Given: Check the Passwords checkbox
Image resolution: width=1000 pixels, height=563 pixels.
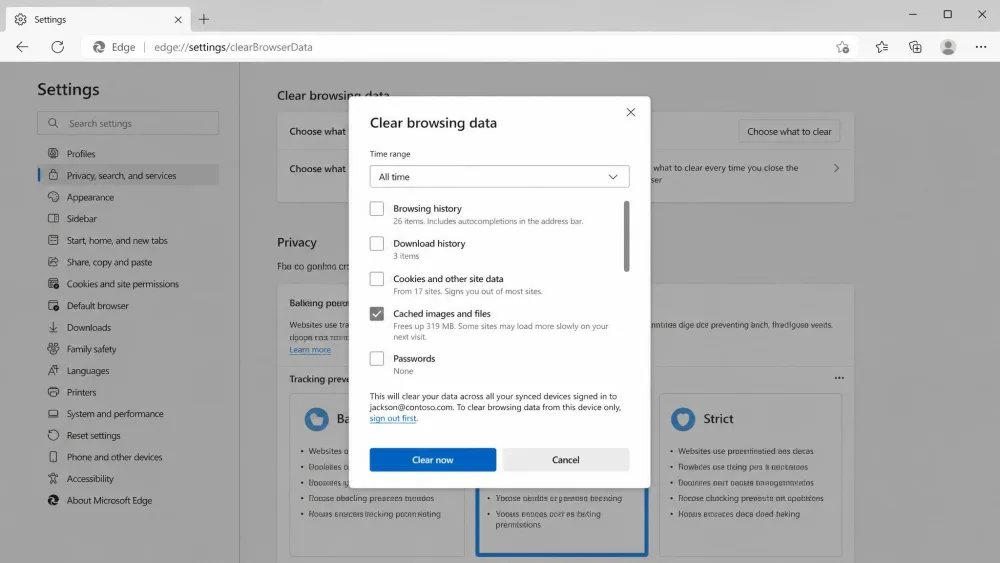Looking at the screenshot, I should [x=377, y=358].
